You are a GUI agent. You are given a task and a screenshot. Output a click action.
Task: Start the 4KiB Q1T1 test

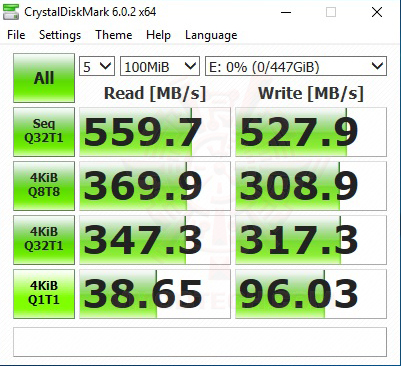coord(44,294)
